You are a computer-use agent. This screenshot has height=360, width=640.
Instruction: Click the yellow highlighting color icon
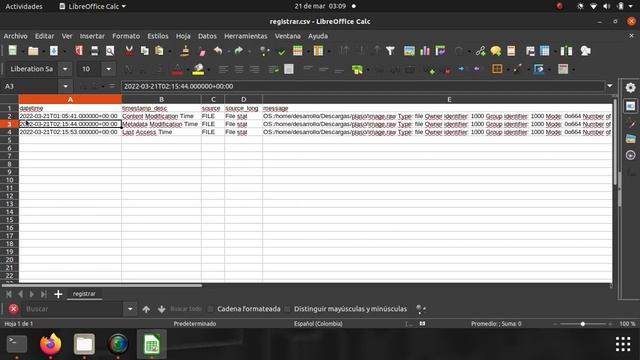click(x=198, y=69)
